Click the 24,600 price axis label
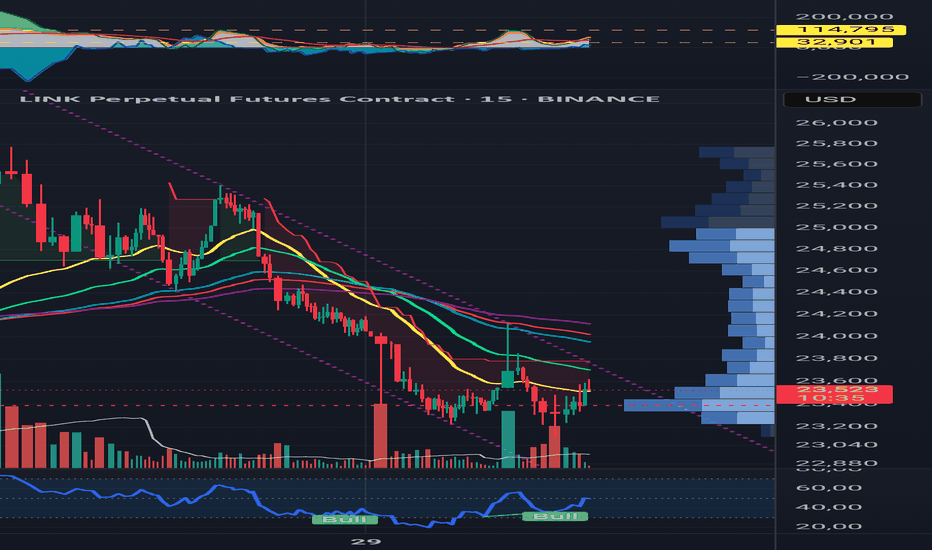Screen dimensions: 932x550 point(837,270)
